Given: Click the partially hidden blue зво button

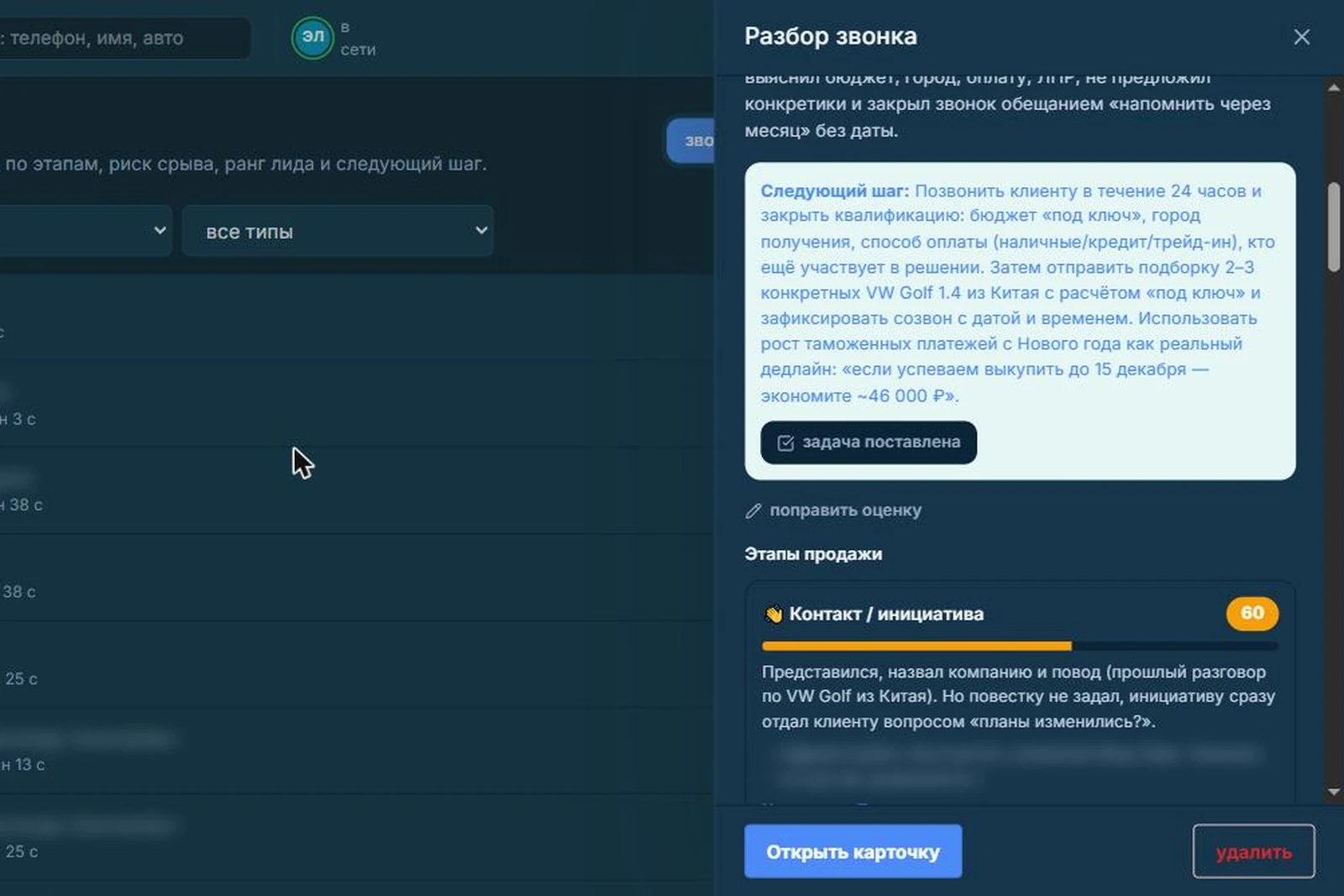Looking at the screenshot, I should coord(690,140).
